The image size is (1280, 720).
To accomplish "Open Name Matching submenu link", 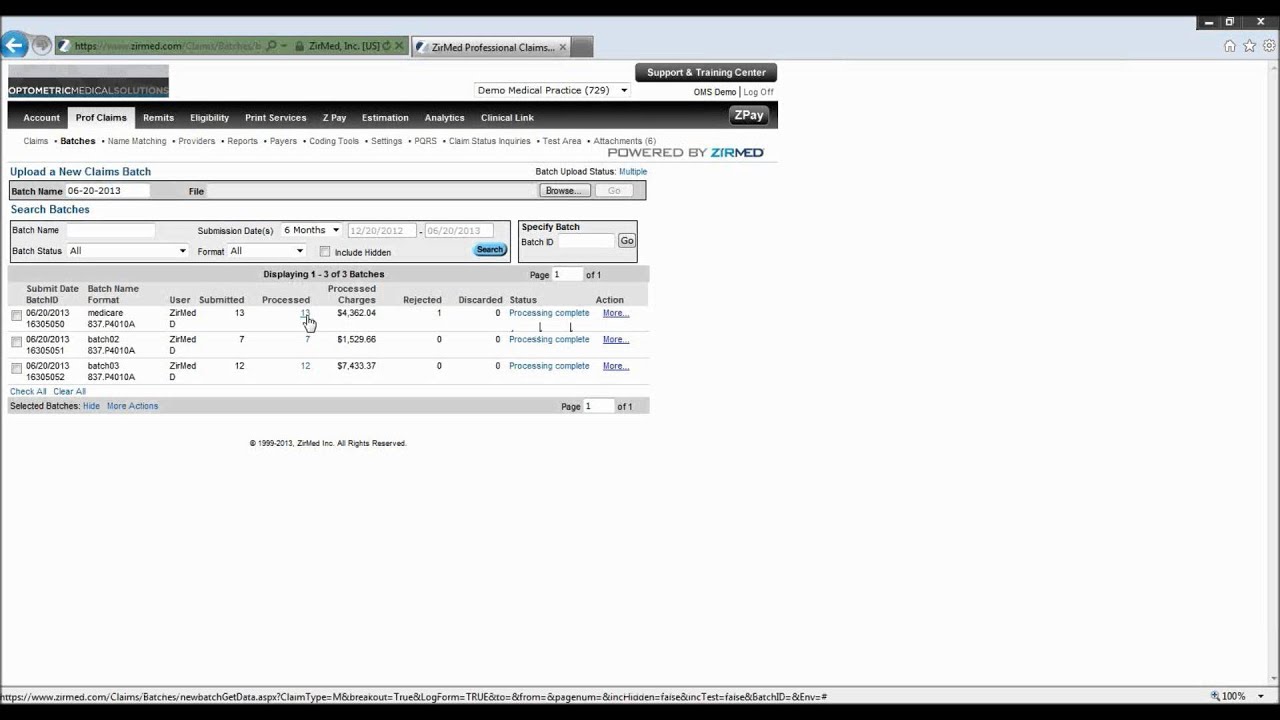I will 137,141.
